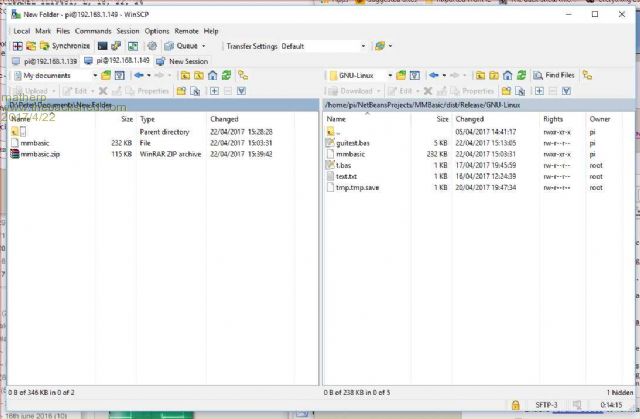
Task: Switch to the pi@192.168.1.139 session tab
Action: [45, 61]
